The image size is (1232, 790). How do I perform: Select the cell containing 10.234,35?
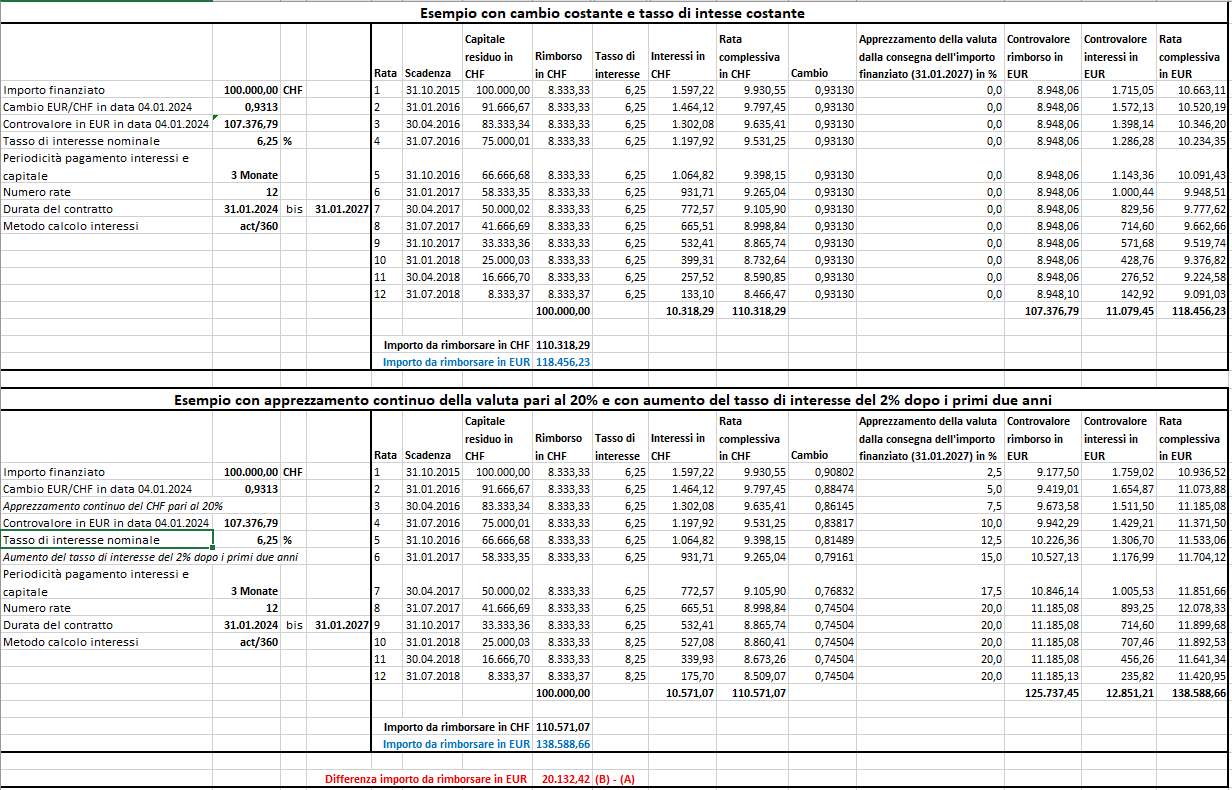pyautogui.click(x=1192, y=141)
